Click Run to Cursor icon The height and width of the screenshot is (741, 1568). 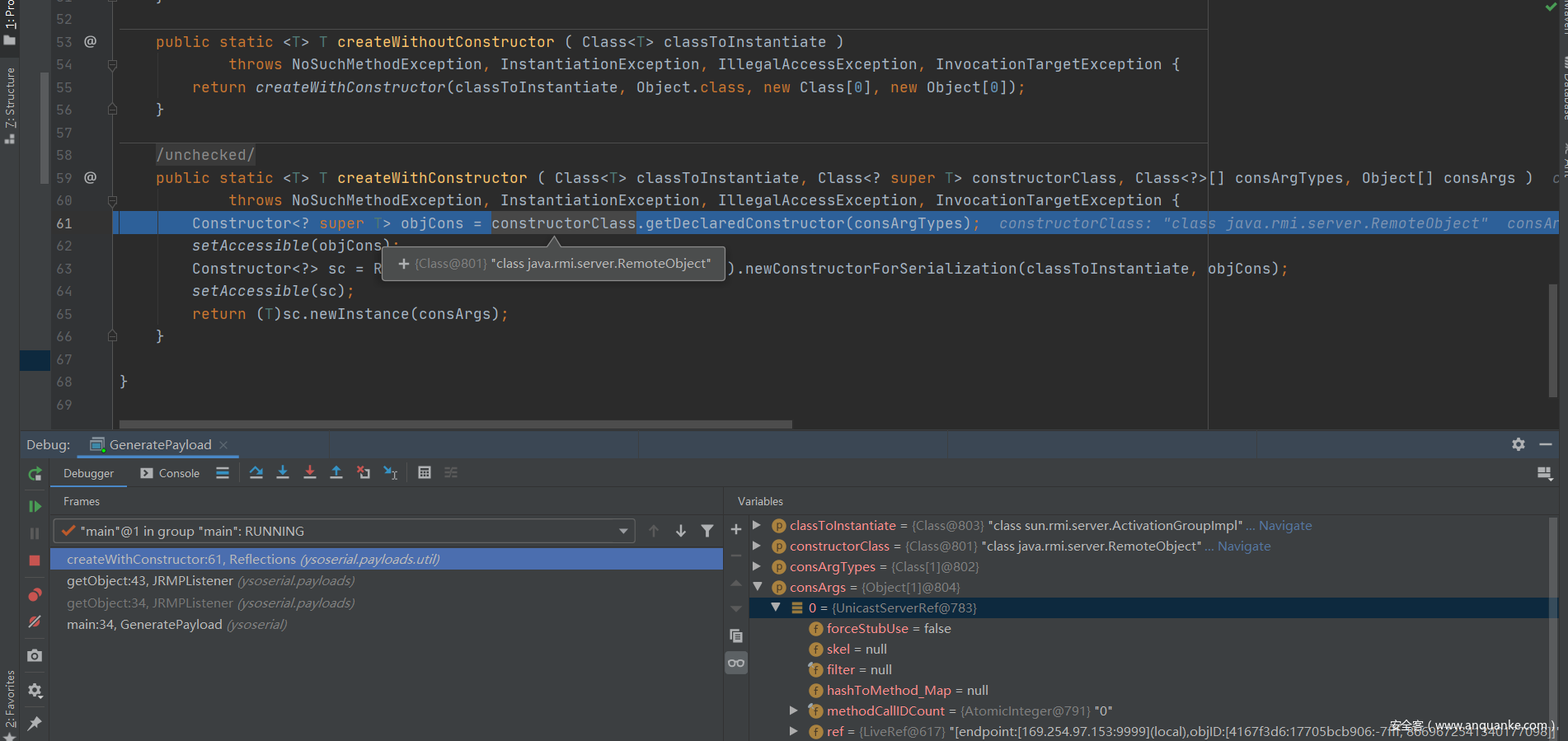[x=391, y=472]
